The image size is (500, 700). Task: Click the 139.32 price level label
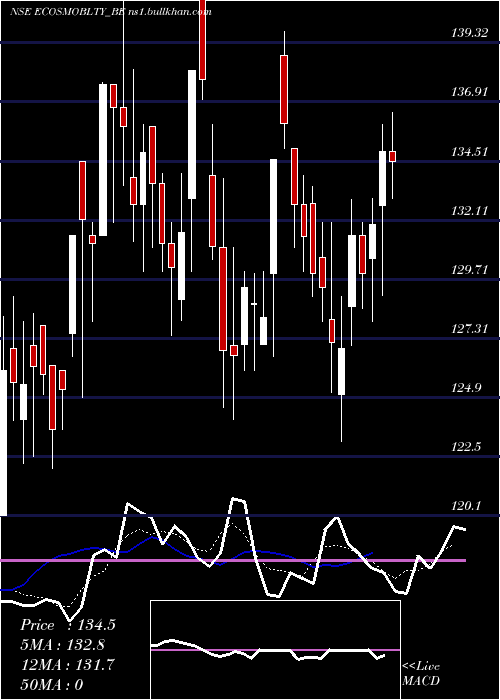tap(470, 33)
